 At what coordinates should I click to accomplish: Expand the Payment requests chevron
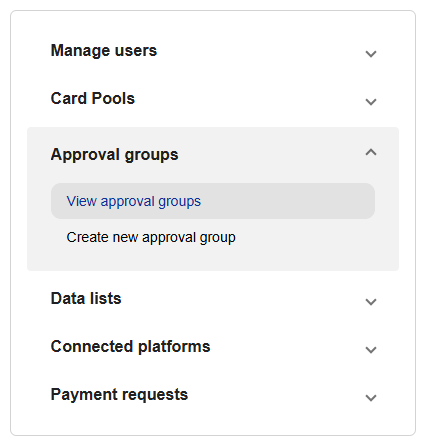371,398
